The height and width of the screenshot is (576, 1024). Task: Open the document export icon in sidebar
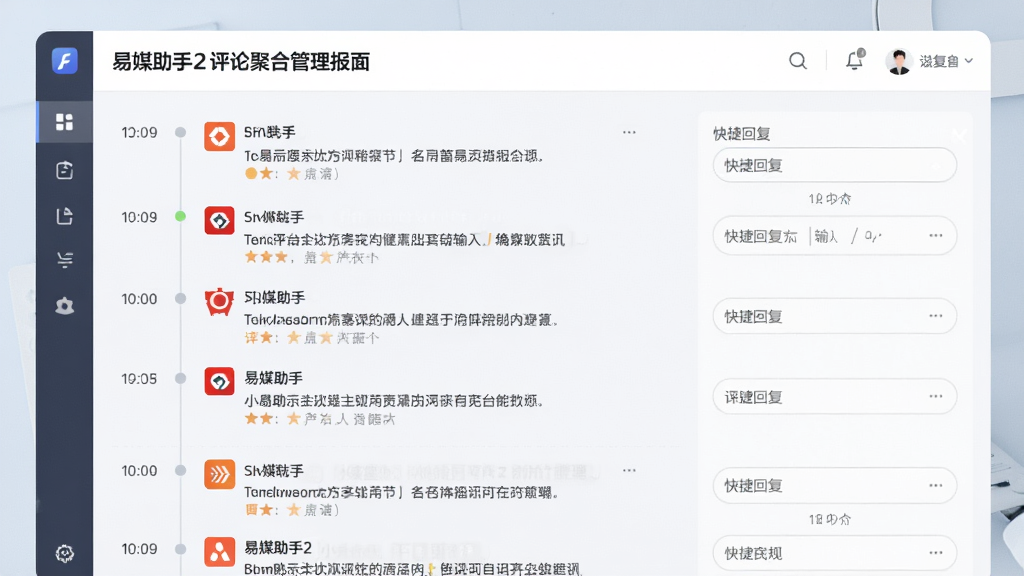64,216
